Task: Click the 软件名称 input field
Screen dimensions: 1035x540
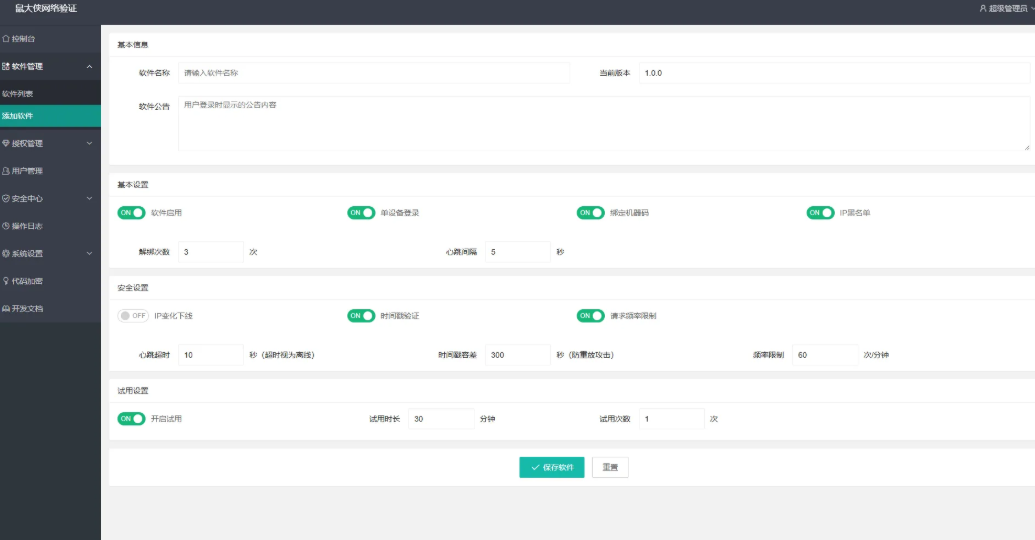Action: pos(373,73)
